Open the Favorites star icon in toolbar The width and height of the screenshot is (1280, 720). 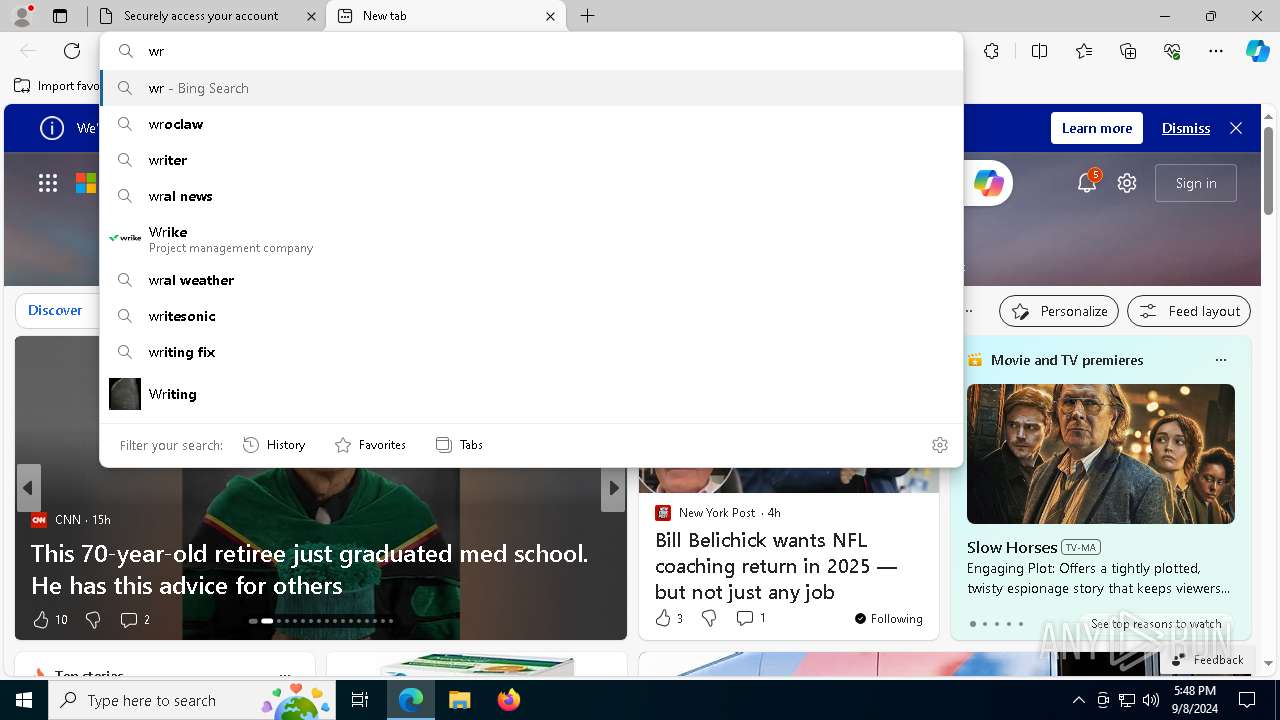(1084, 51)
